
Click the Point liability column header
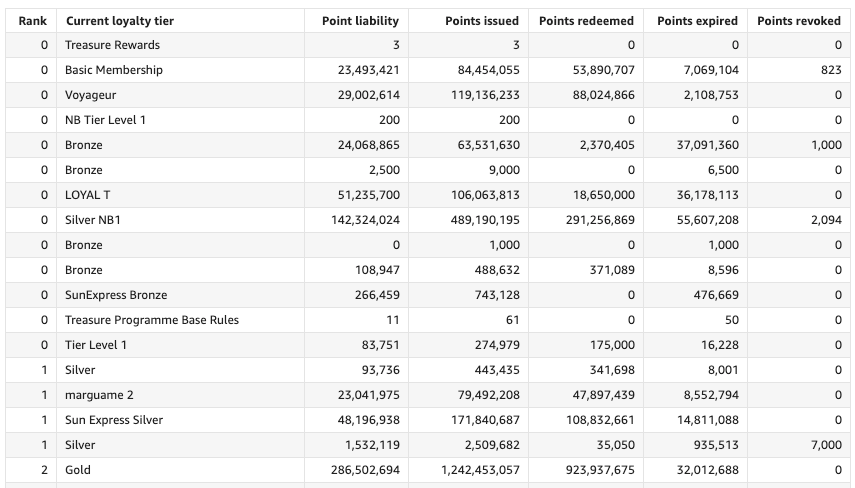[360, 21]
